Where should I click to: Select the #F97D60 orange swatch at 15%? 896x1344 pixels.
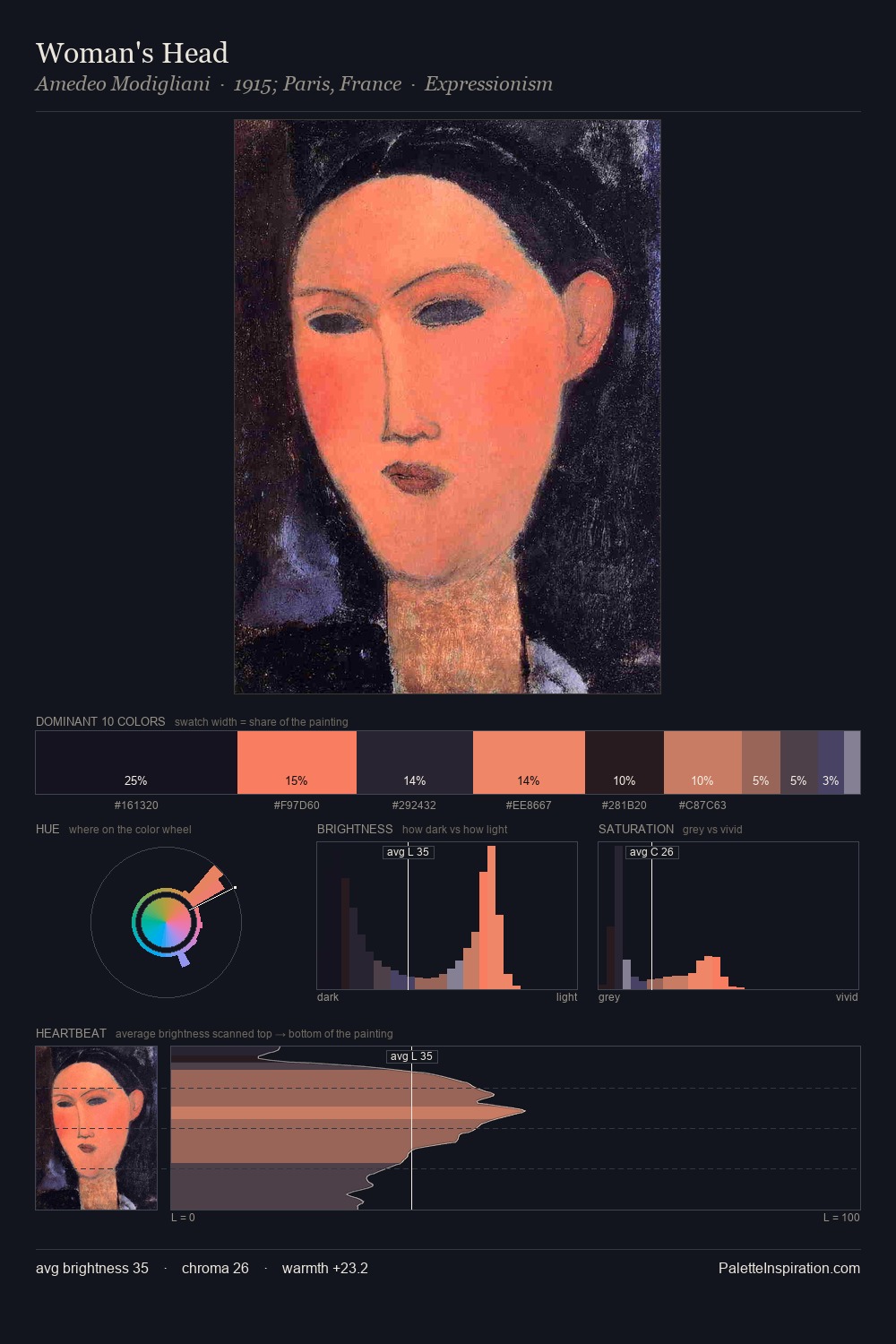[x=297, y=762]
